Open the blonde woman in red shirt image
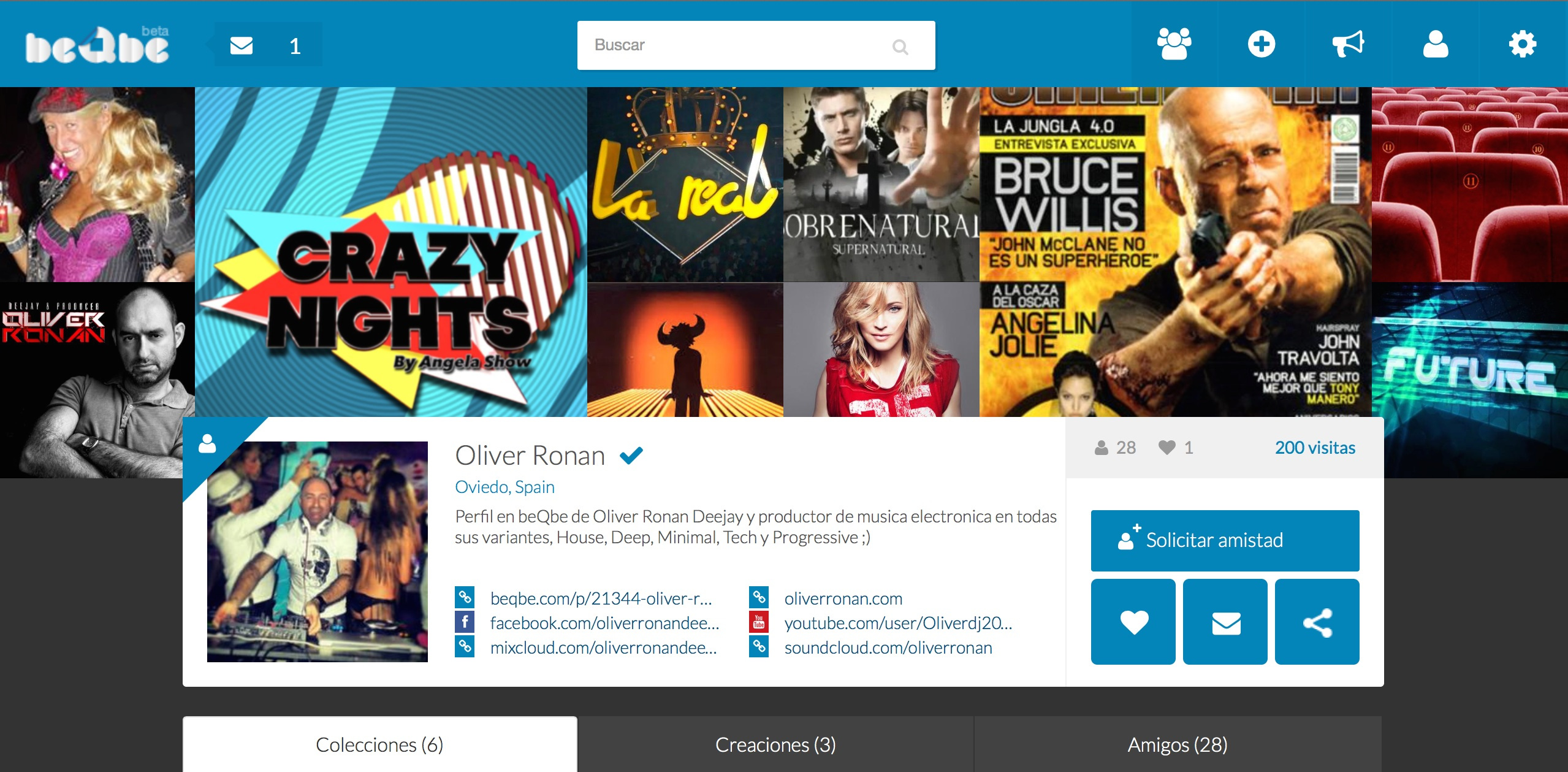 coord(881,350)
